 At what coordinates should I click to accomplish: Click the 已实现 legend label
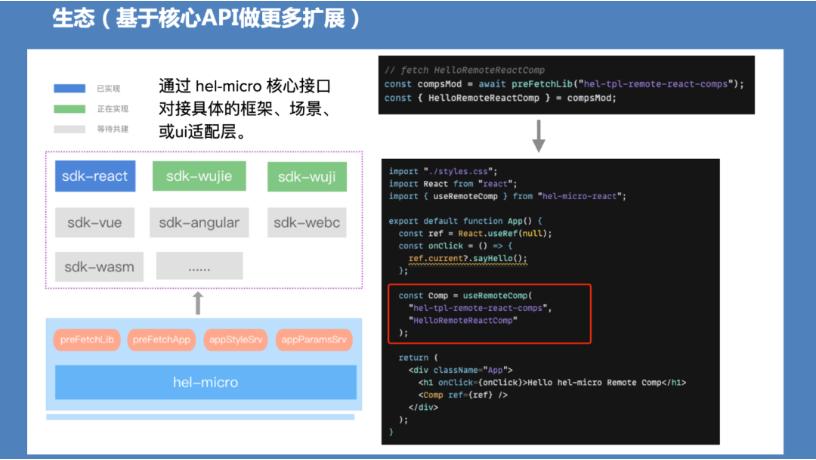108,88
